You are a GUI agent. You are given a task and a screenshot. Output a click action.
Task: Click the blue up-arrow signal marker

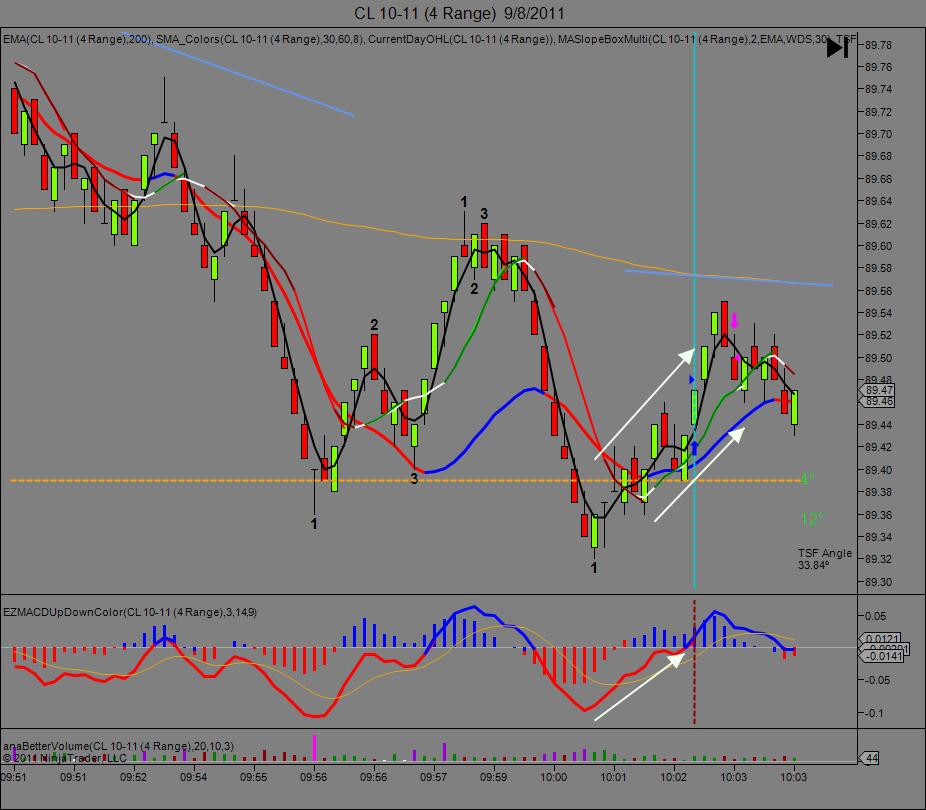click(694, 448)
